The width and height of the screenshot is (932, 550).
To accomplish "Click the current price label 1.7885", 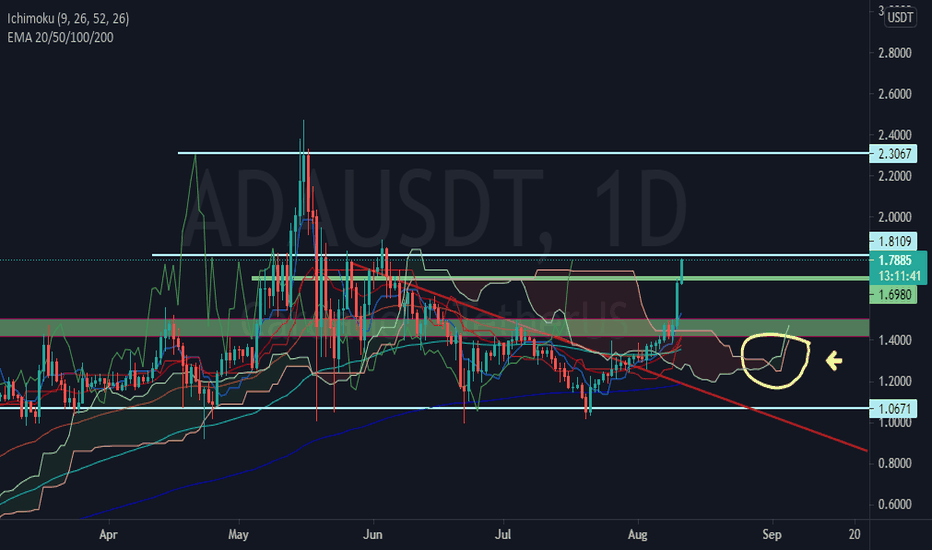I will pyautogui.click(x=895, y=260).
